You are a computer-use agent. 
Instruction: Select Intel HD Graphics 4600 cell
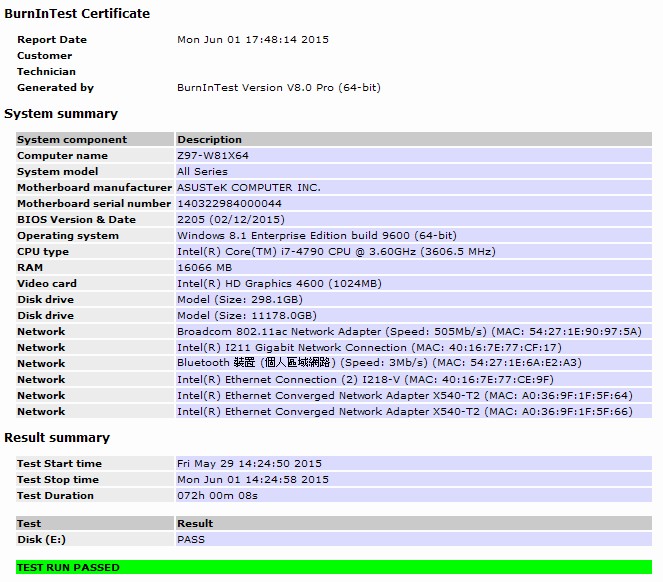tap(414, 283)
